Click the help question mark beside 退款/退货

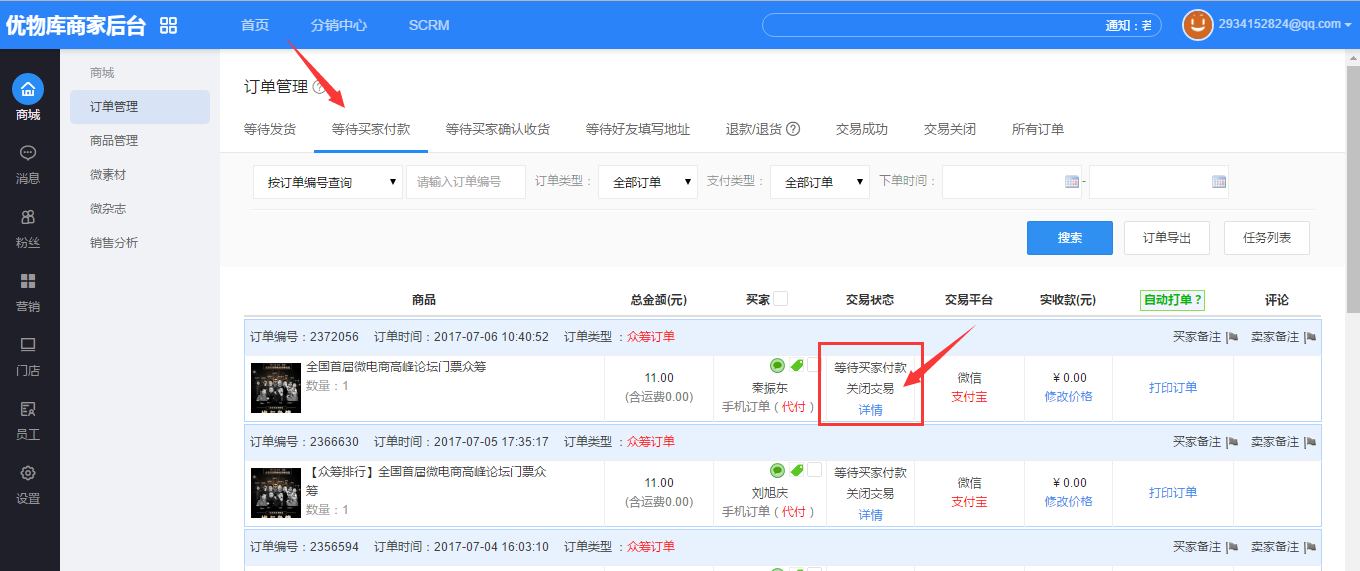793,129
